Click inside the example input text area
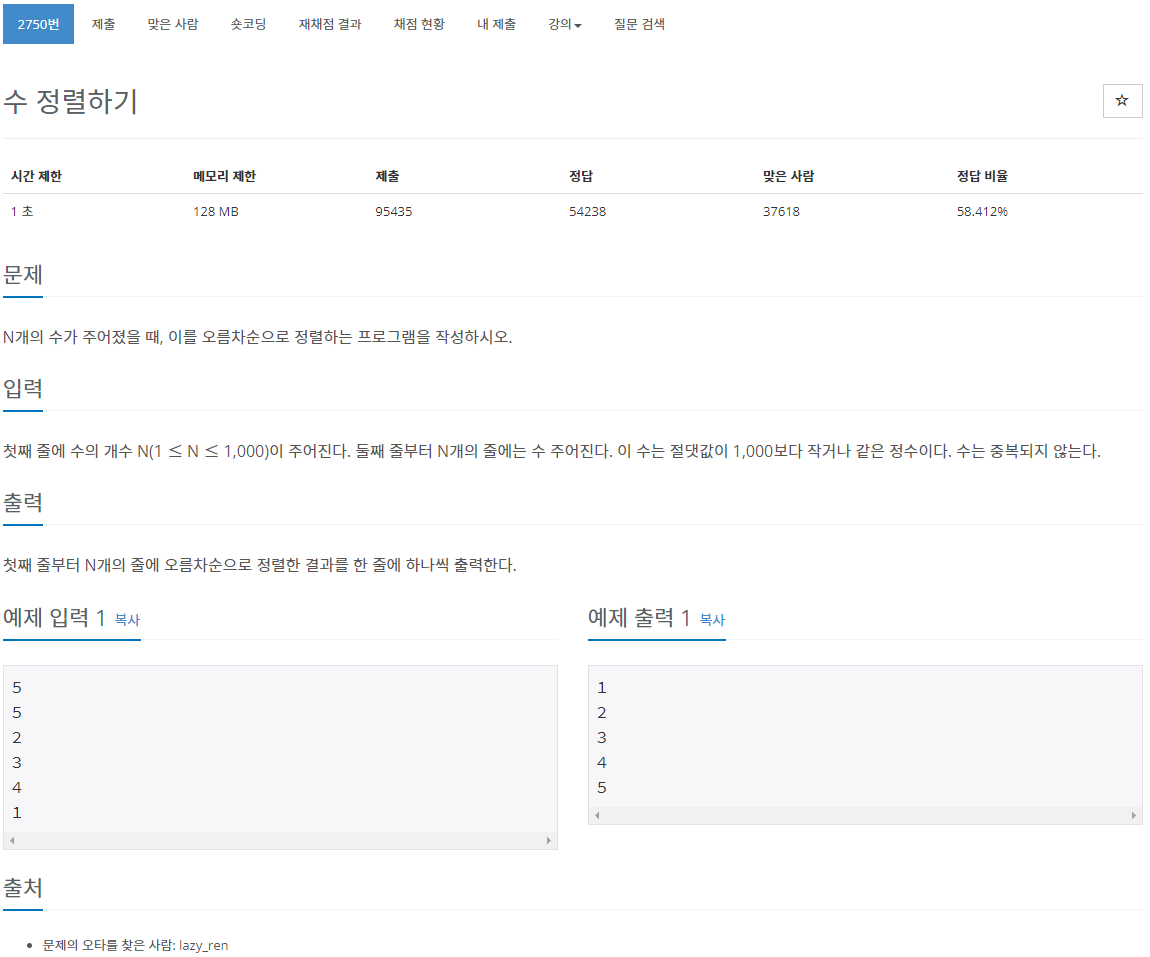The height and width of the screenshot is (957, 1150). click(280, 750)
